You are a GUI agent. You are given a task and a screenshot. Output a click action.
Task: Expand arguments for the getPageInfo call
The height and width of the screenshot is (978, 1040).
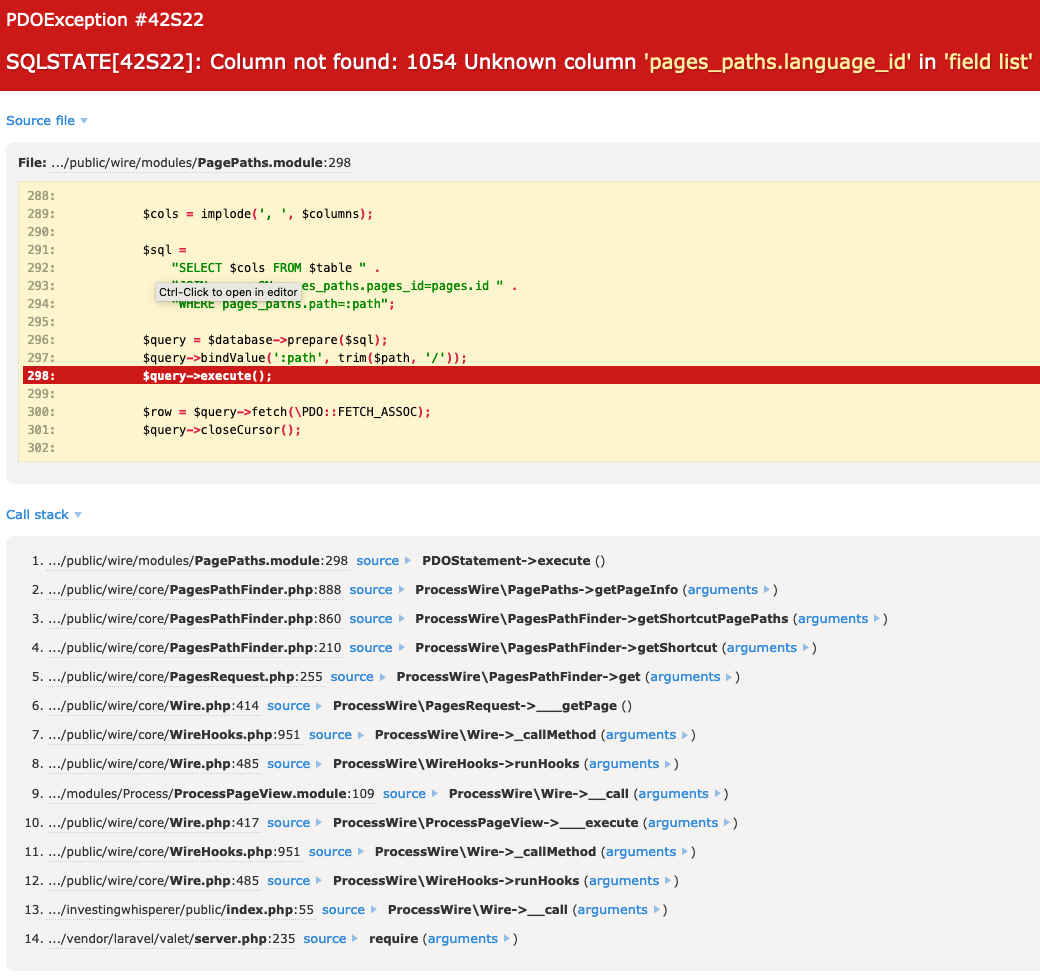point(722,589)
